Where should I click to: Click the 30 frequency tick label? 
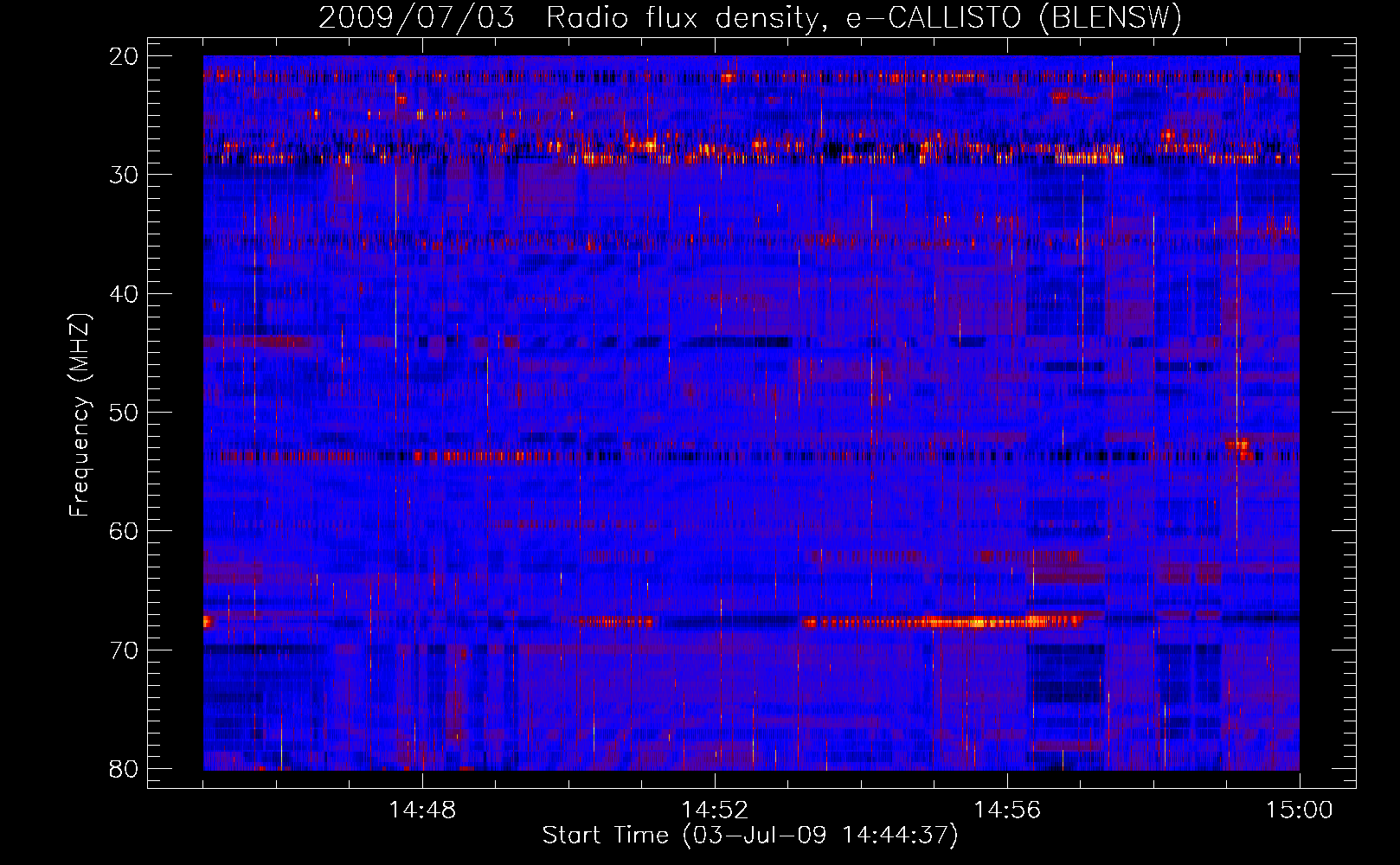pos(124,175)
